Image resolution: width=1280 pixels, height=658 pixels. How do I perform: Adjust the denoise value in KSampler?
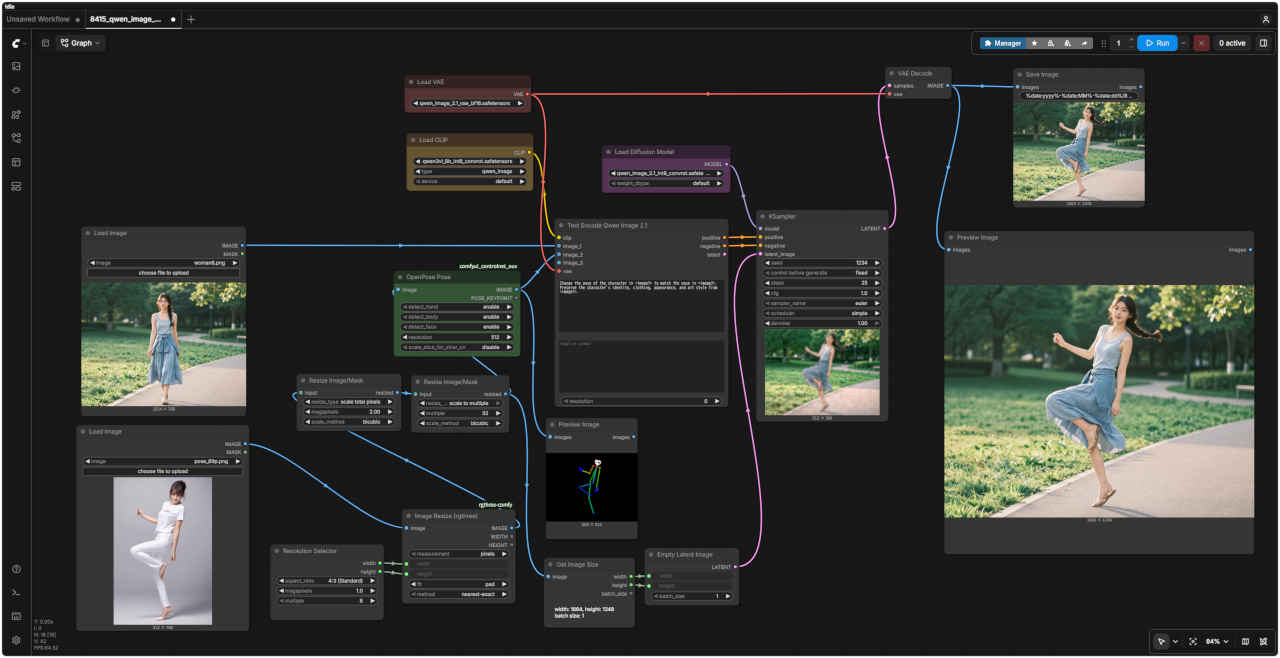click(823, 323)
